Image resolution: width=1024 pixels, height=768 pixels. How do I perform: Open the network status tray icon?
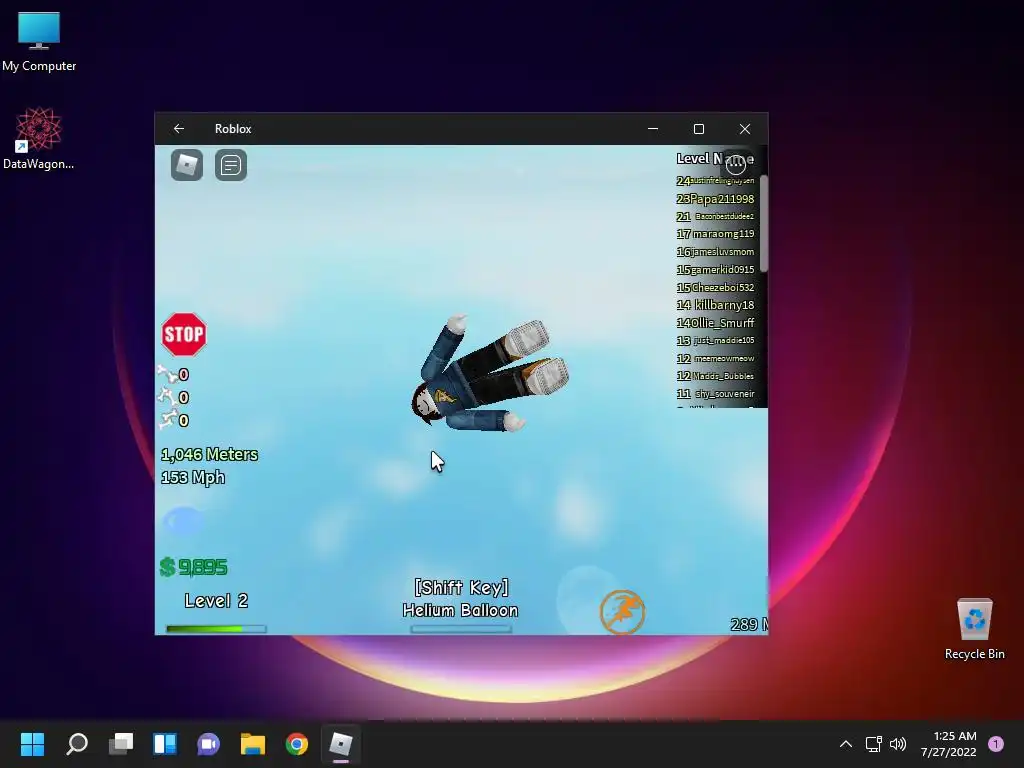click(x=874, y=744)
